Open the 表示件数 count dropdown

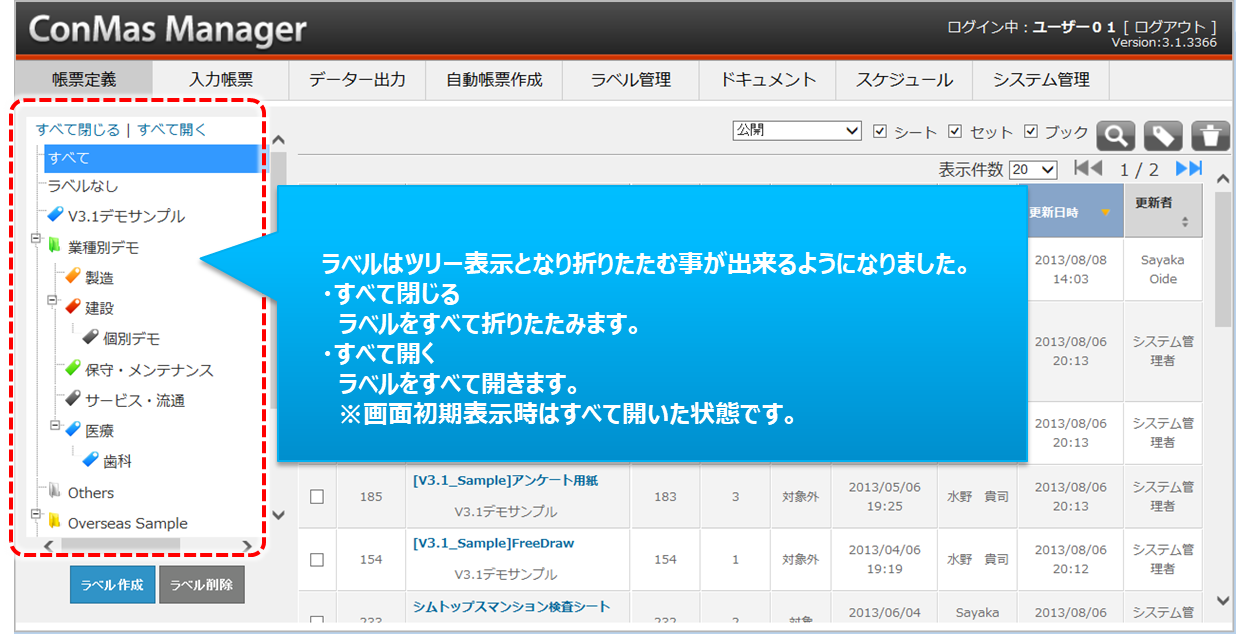click(x=1033, y=170)
